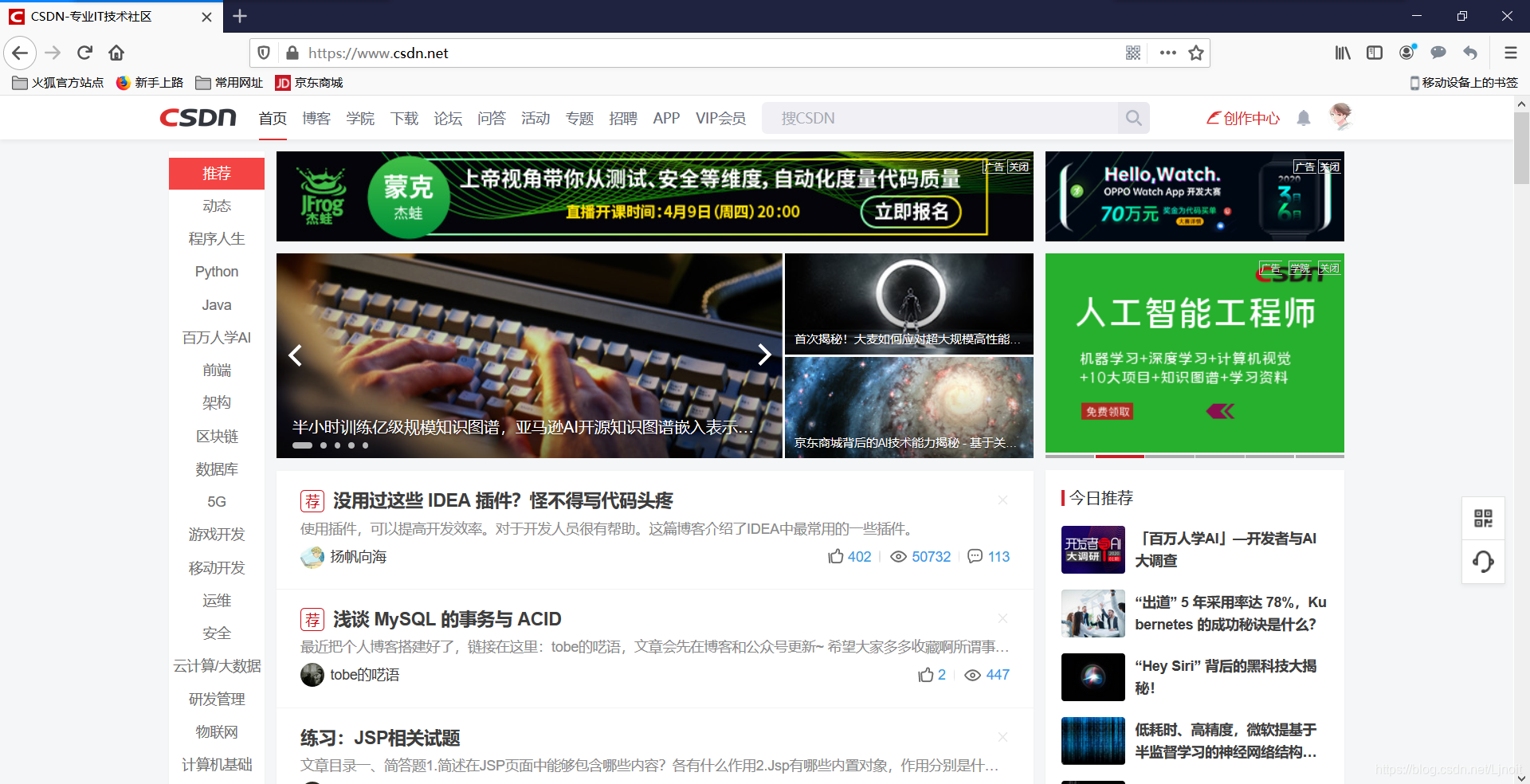This screenshot has height=784, width=1530.
Task: Open 京东商城背后的AI技术 thumbnail
Action: click(x=909, y=407)
